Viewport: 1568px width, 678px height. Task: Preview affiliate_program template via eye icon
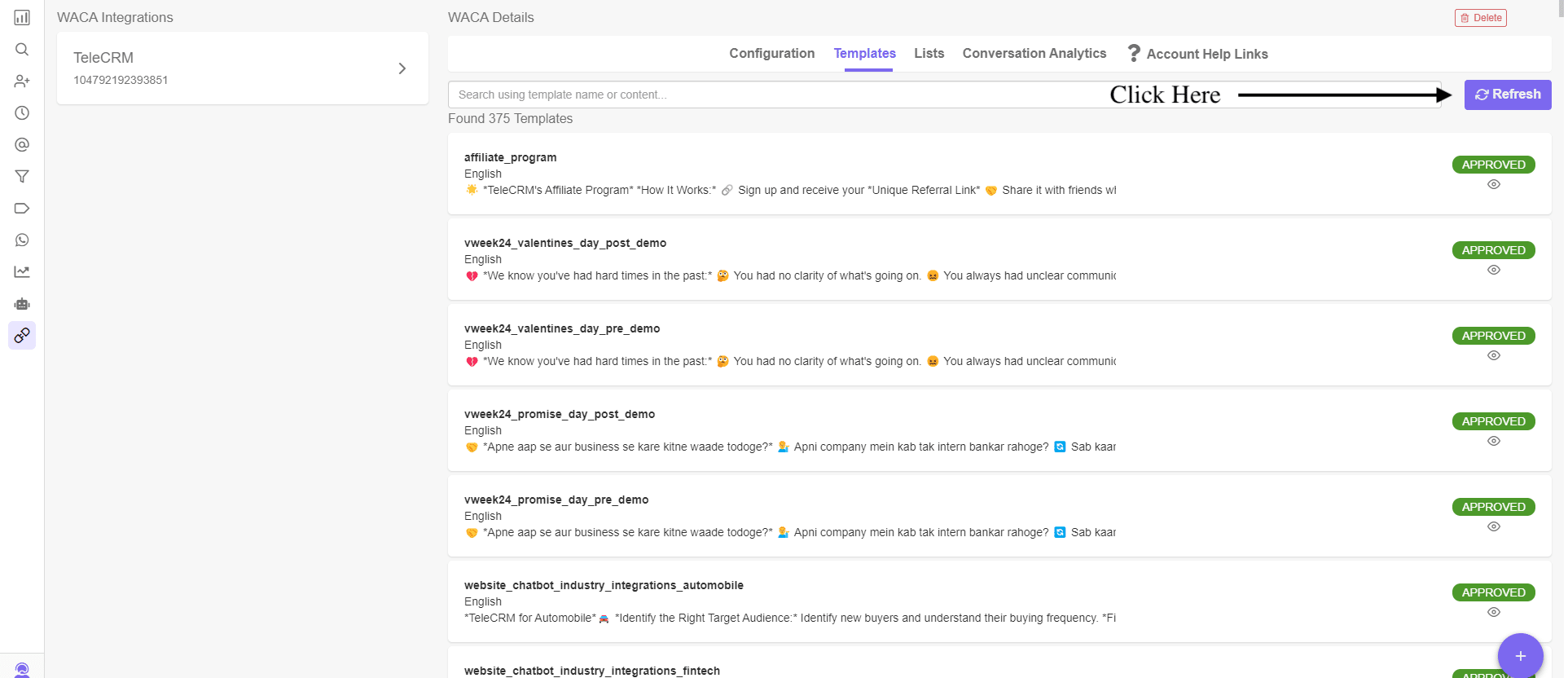(x=1493, y=184)
